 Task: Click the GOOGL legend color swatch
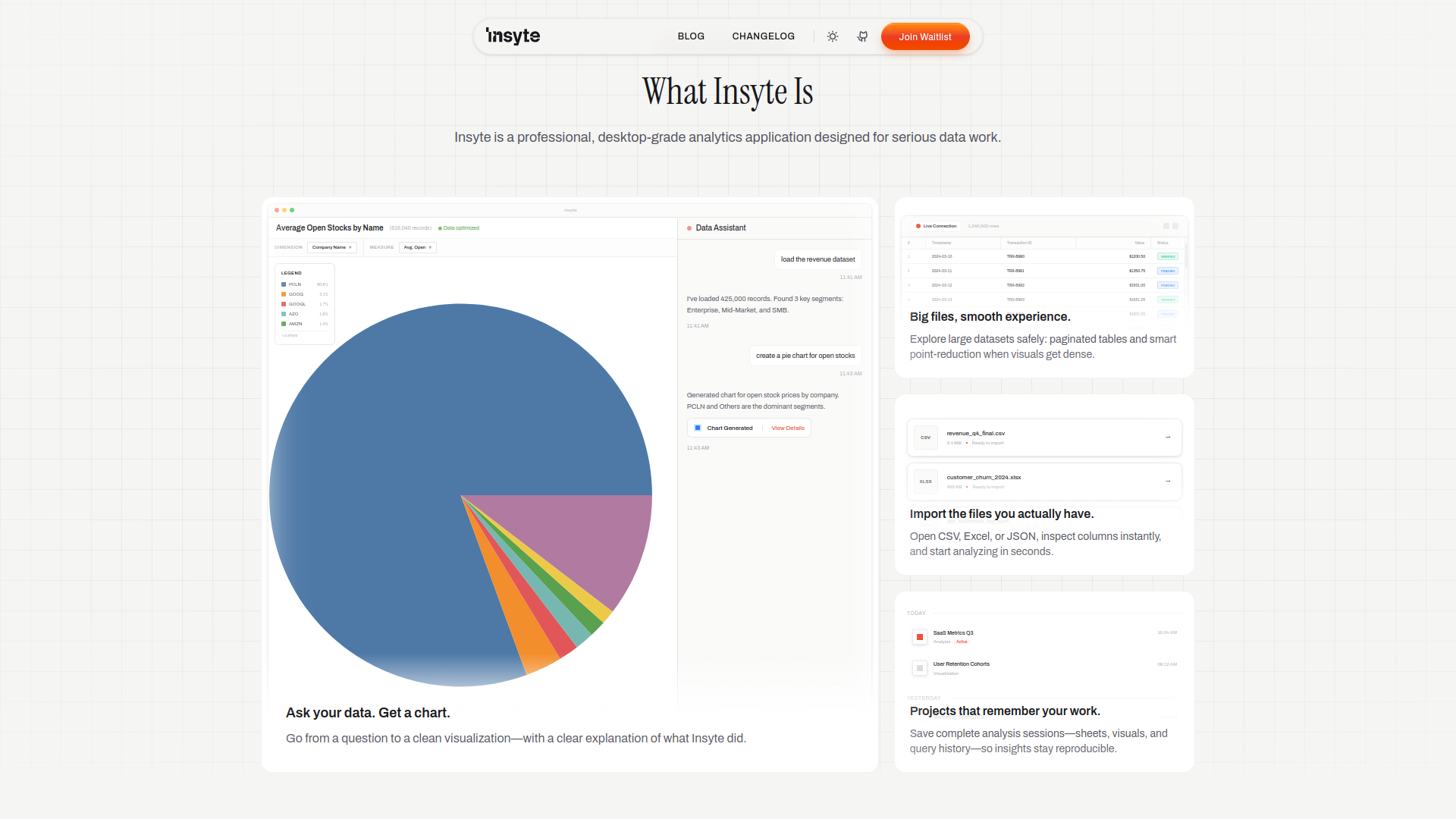pos(284,304)
